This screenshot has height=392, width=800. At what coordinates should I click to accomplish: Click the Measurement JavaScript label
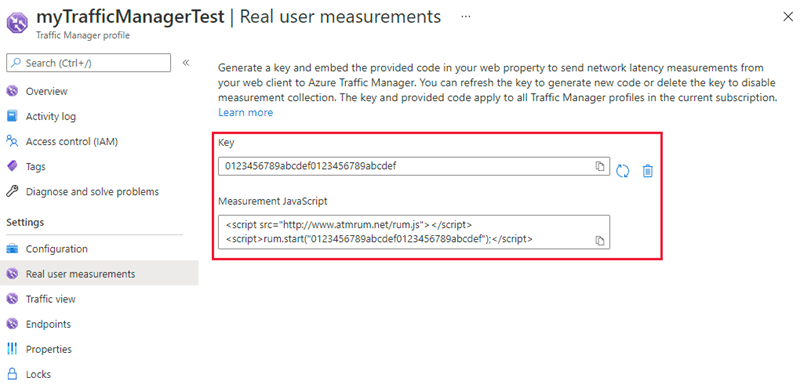point(273,201)
